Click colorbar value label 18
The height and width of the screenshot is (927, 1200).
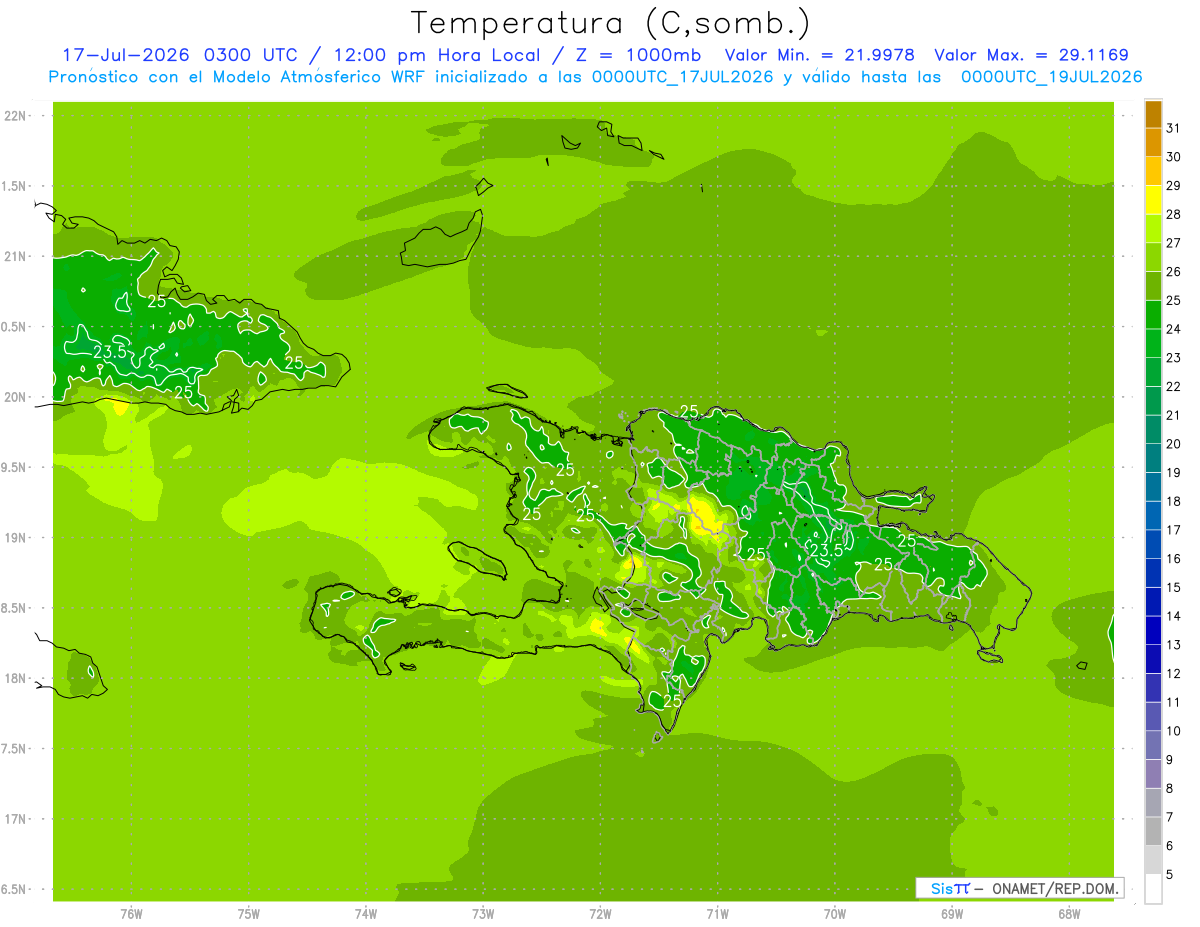[1174, 501]
